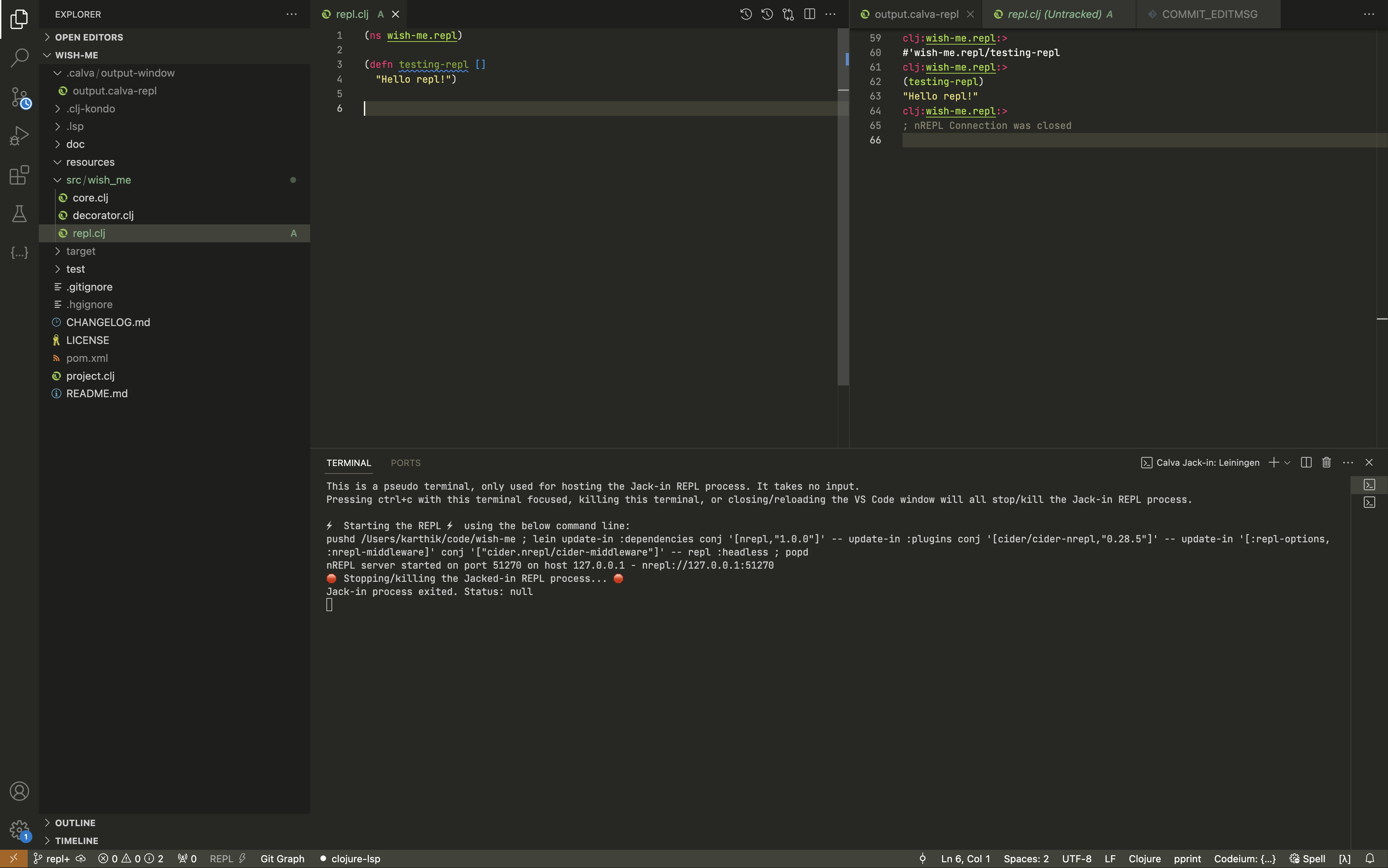Change the Spaces: 2 indentation
The height and width of the screenshot is (868, 1388).
point(1026,859)
